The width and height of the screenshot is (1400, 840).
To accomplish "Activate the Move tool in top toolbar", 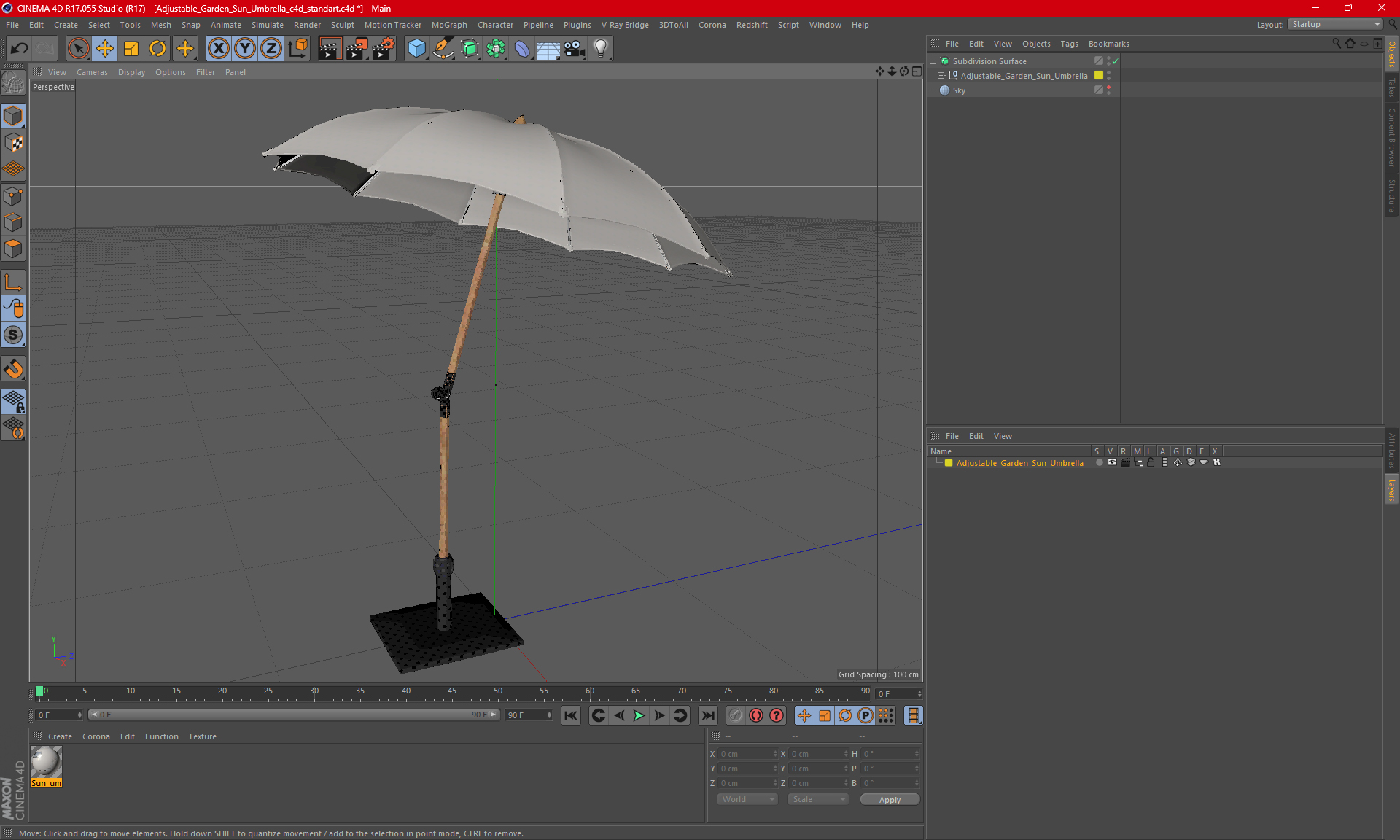I will click(105, 49).
